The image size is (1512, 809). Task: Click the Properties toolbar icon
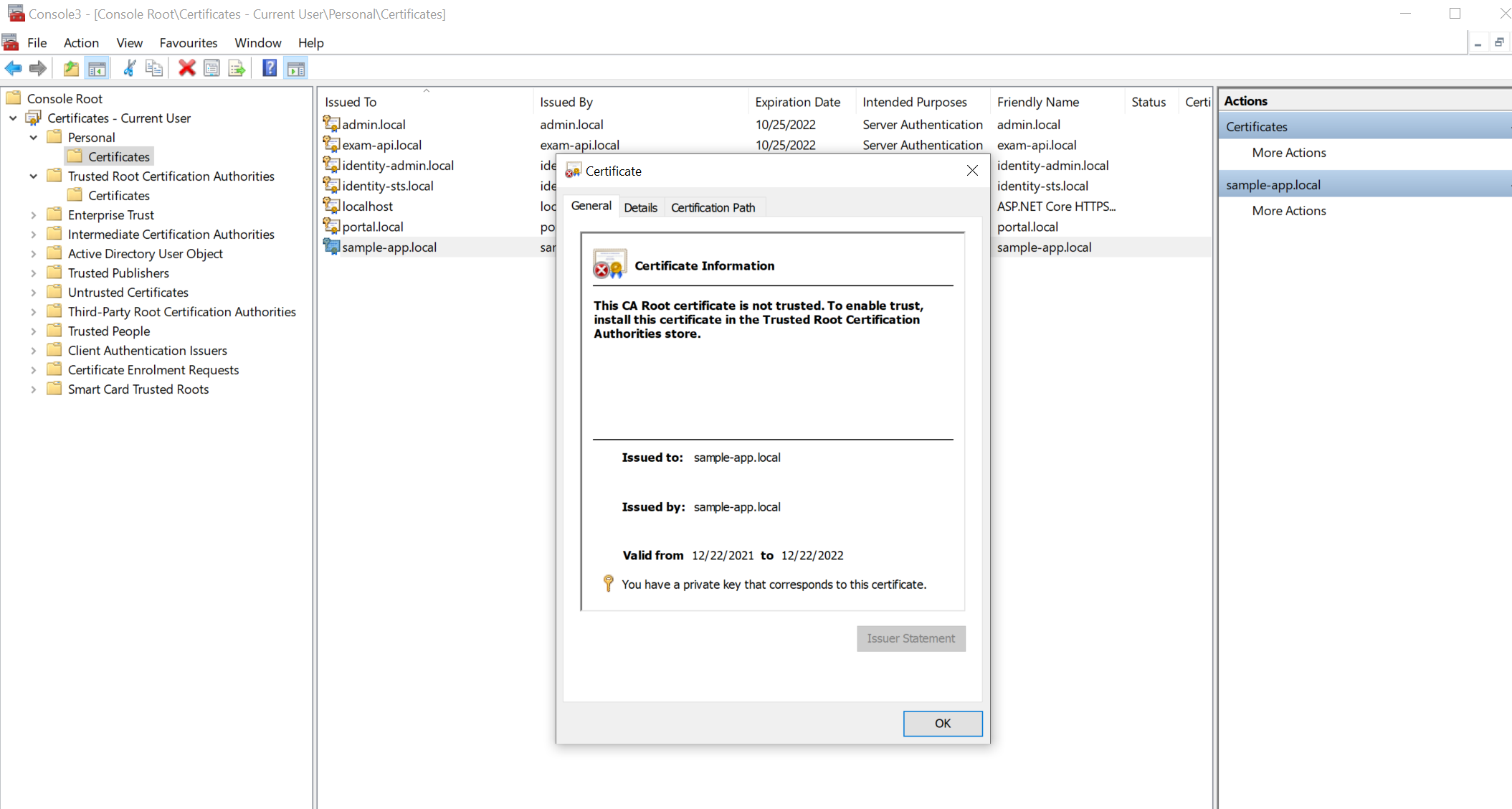click(211, 69)
